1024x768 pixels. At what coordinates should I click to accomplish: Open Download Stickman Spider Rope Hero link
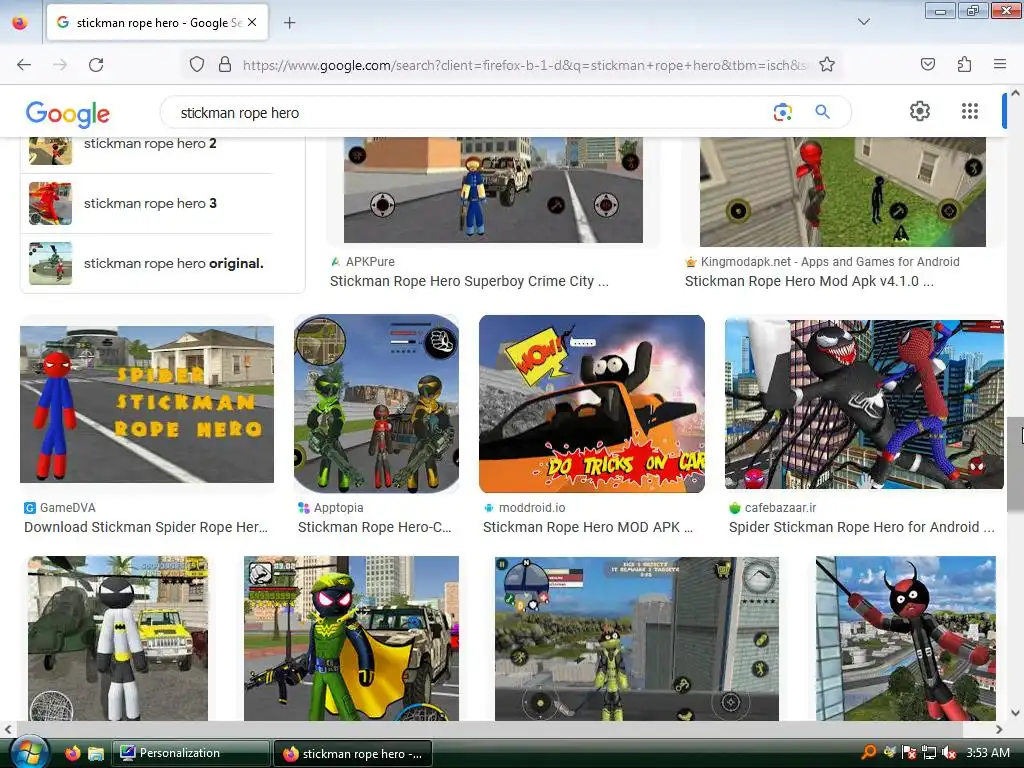pos(146,527)
